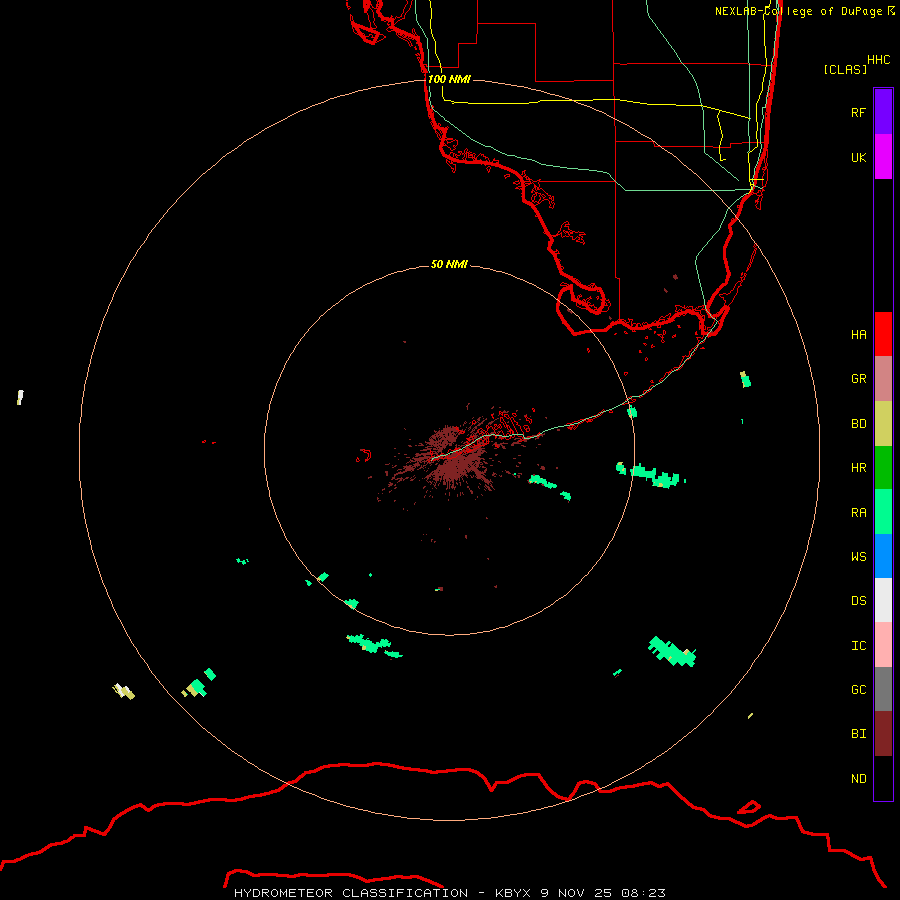Click the HR legend label
Image resolution: width=900 pixels, height=900 pixels.
(x=858, y=468)
